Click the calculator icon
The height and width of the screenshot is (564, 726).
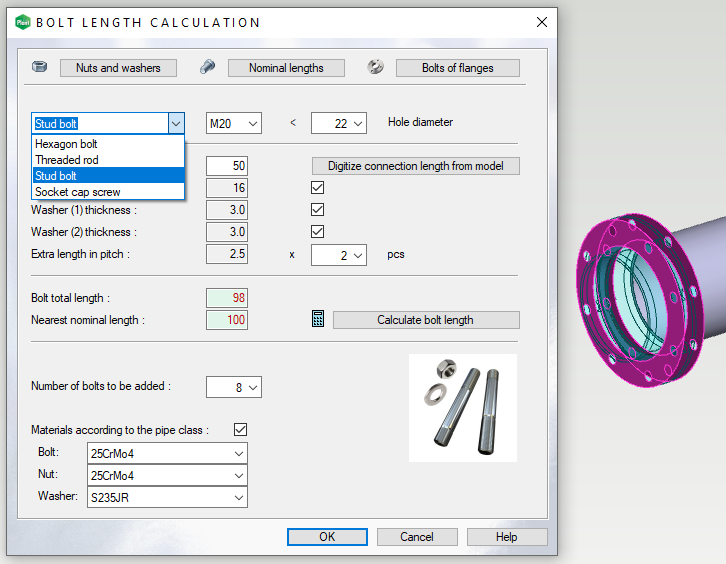[318, 319]
